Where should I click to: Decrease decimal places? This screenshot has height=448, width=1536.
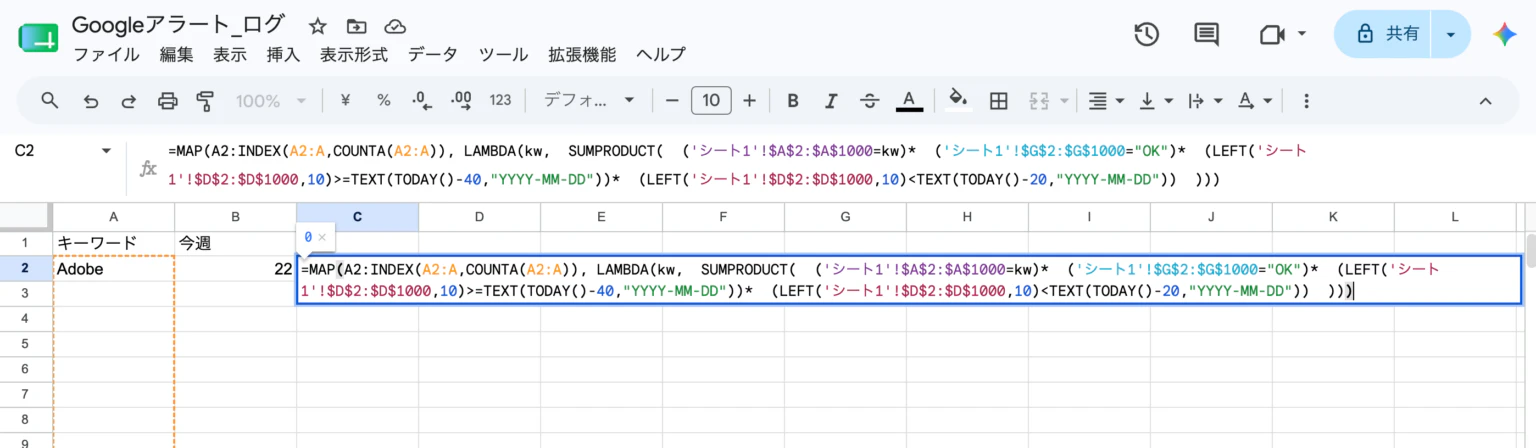click(x=421, y=100)
